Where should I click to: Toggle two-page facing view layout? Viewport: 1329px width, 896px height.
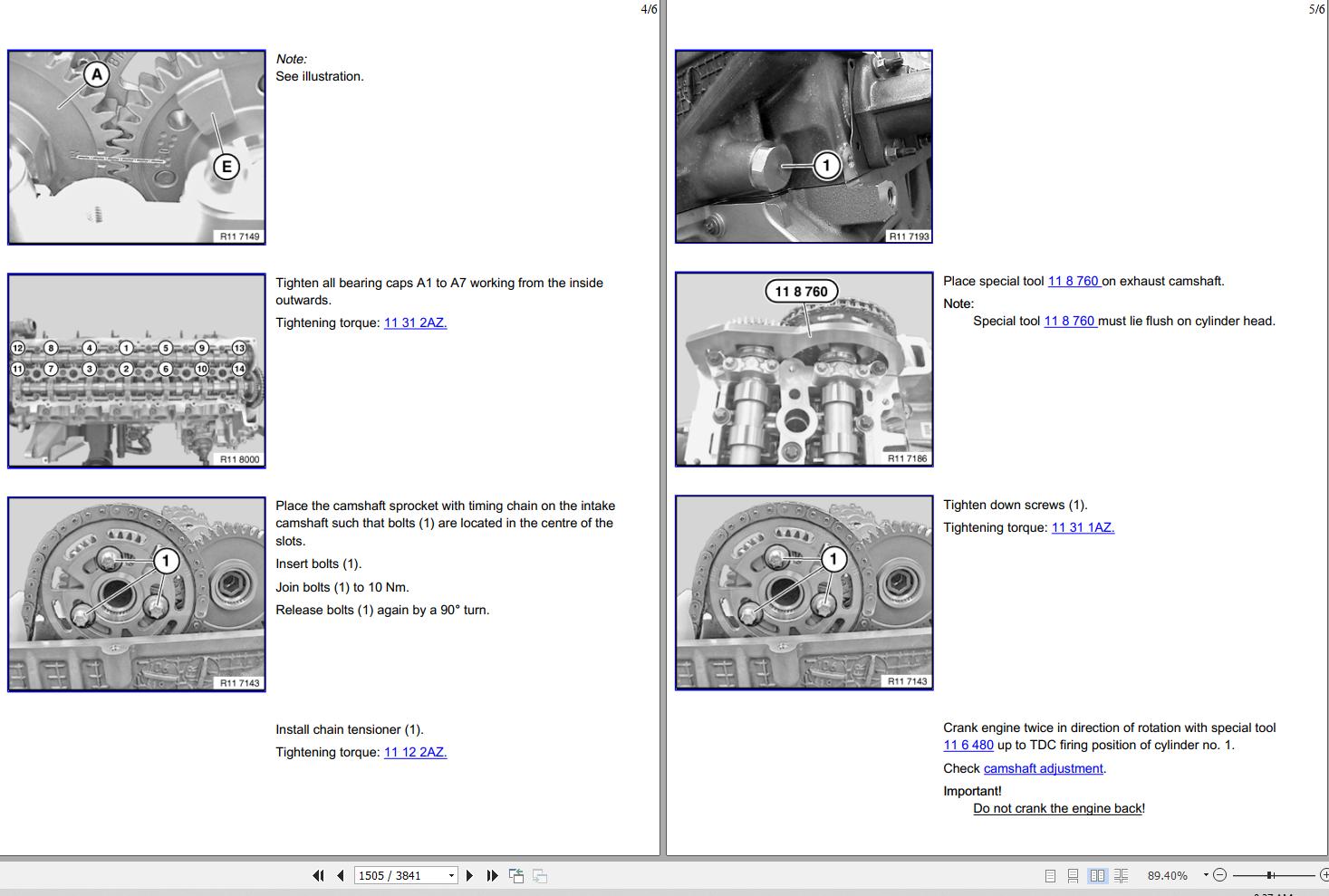click(1097, 876)
